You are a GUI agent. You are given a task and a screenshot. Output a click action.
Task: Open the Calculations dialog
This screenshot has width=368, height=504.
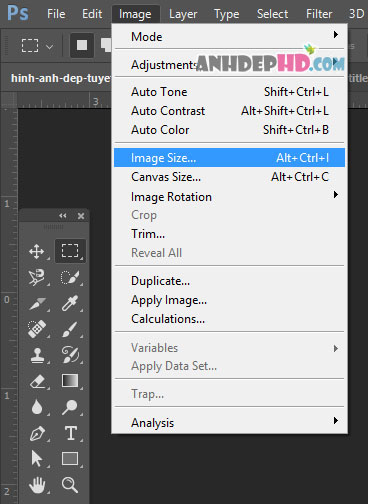tap(229, 319)
